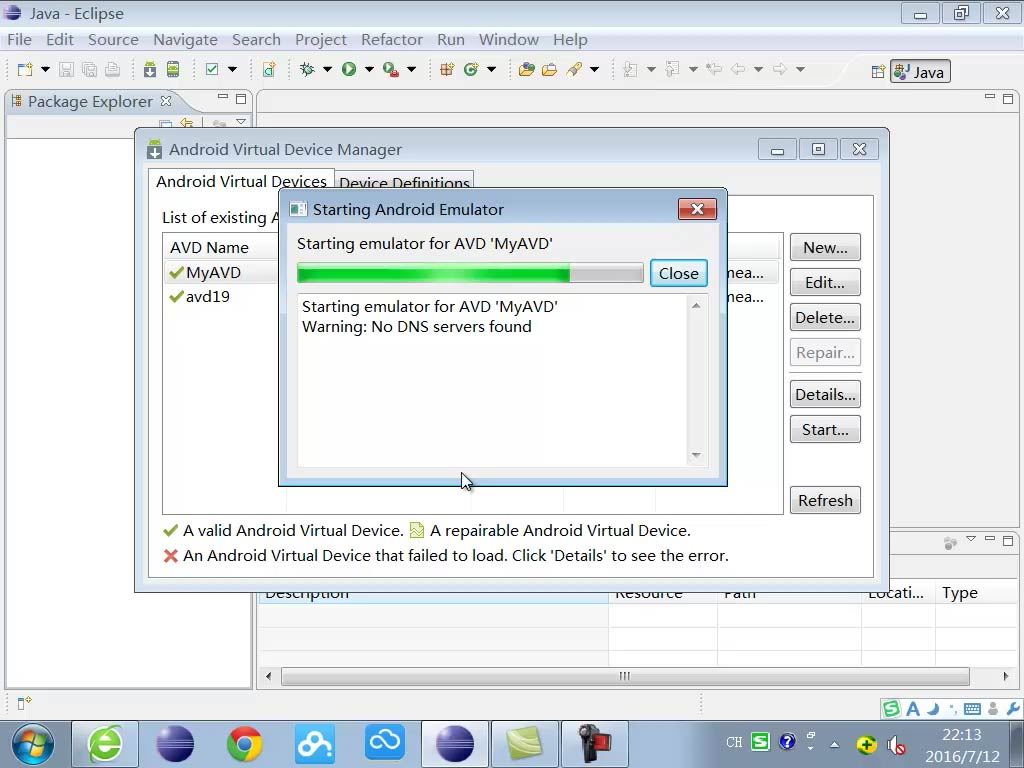Click the Open Task folder icon
The width and height of the screenshot is (1024, 768).
point(550,69)
